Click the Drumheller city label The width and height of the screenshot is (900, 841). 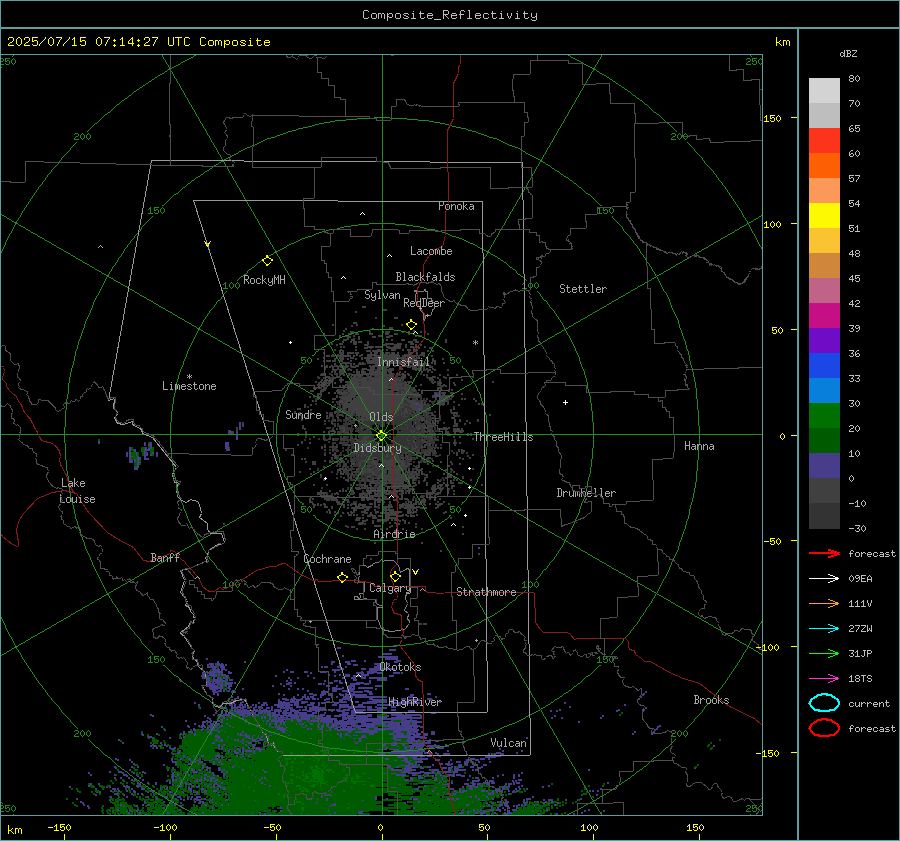[586, 493]
